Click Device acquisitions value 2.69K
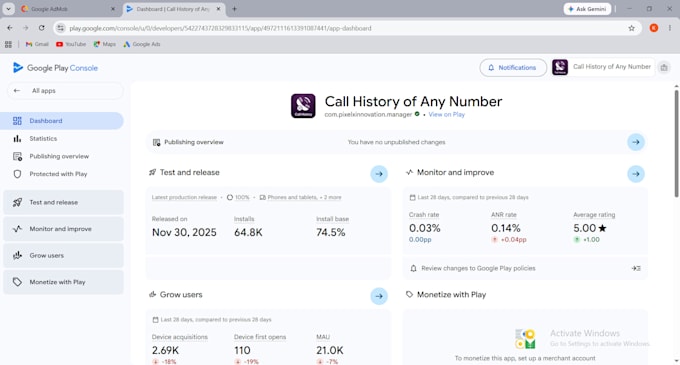 pos(165,350)
